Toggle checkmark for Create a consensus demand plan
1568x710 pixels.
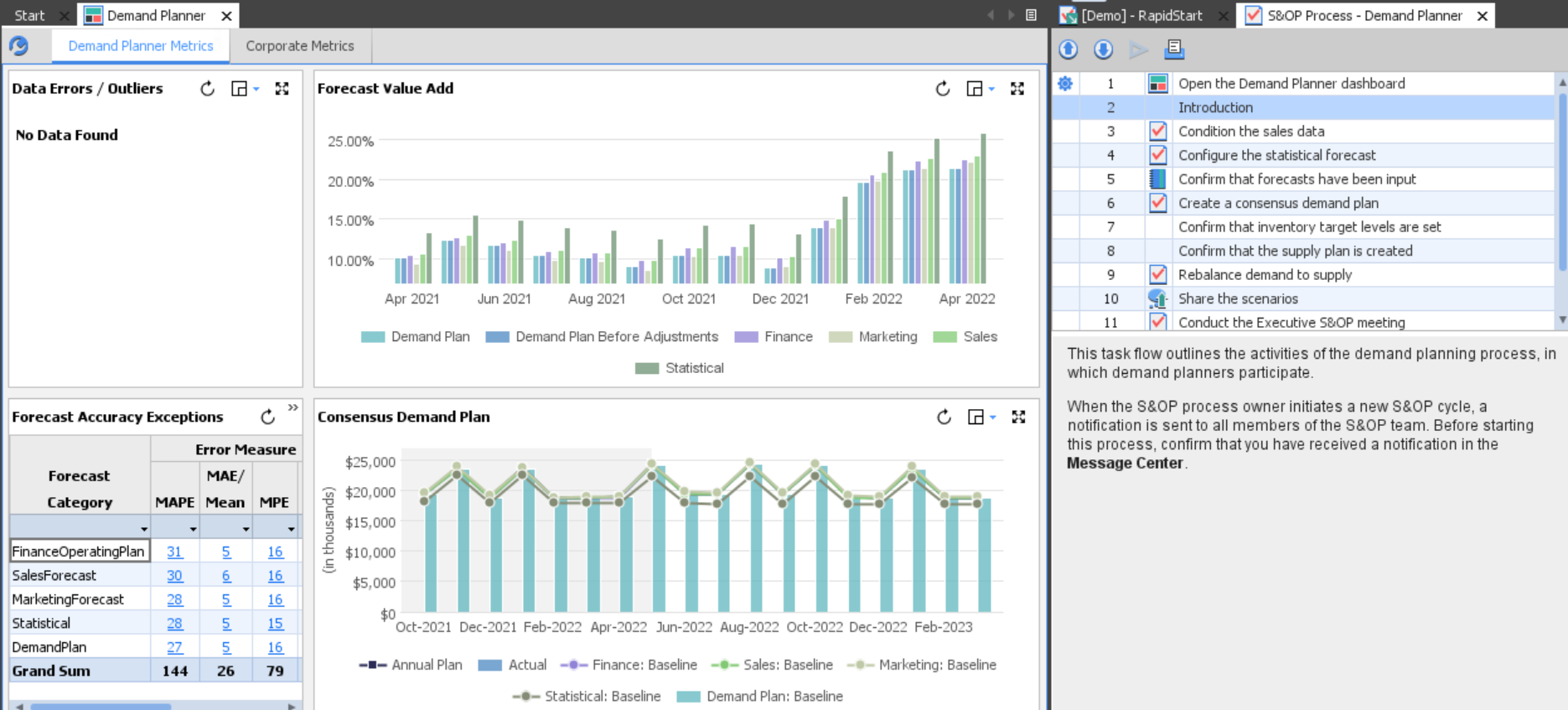coord(1157,203)
